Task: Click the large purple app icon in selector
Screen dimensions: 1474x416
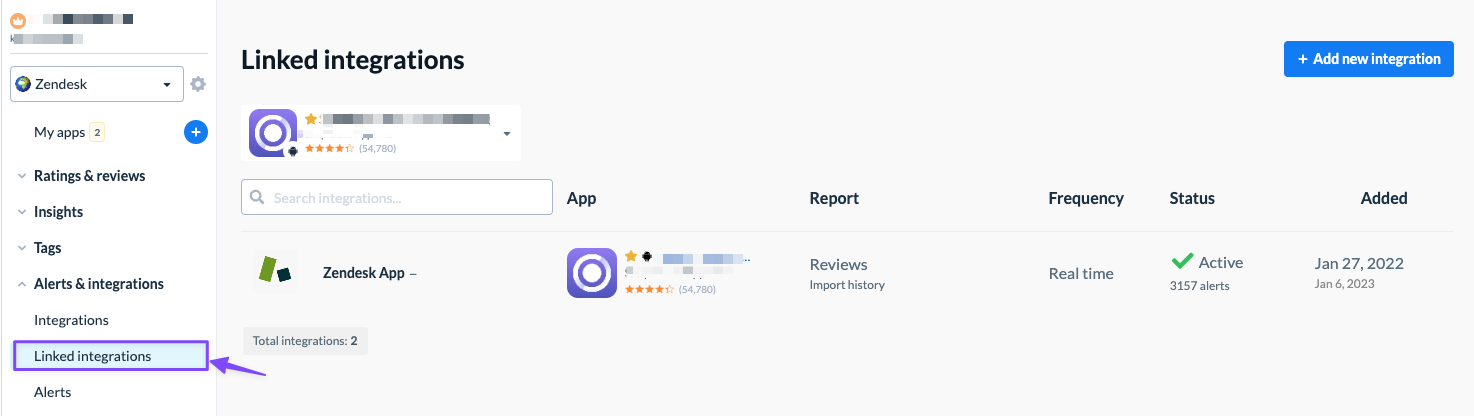Action: click(273, 132)
